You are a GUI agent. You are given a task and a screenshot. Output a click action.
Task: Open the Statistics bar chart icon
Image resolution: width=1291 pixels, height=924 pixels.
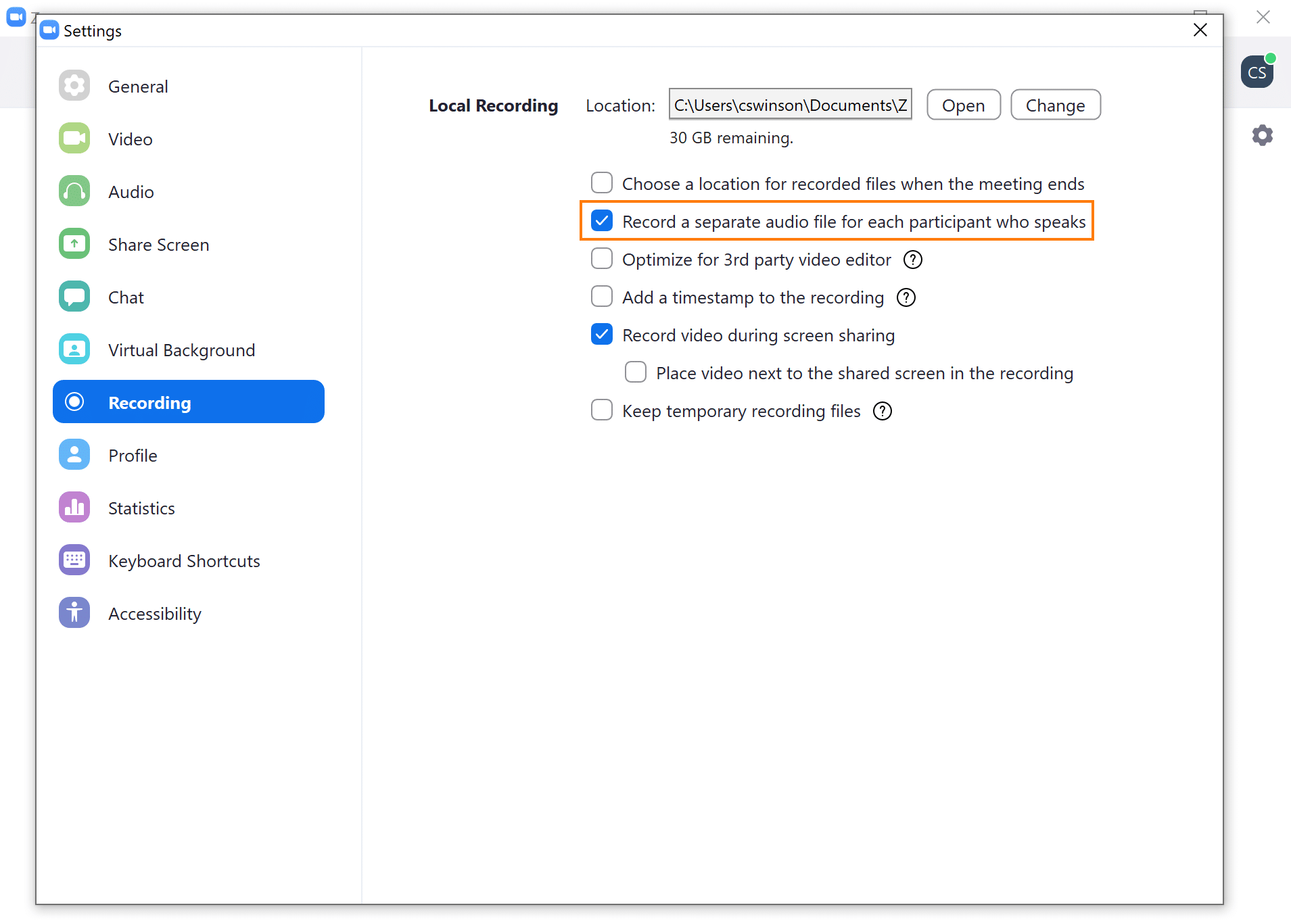pos(74,508)
